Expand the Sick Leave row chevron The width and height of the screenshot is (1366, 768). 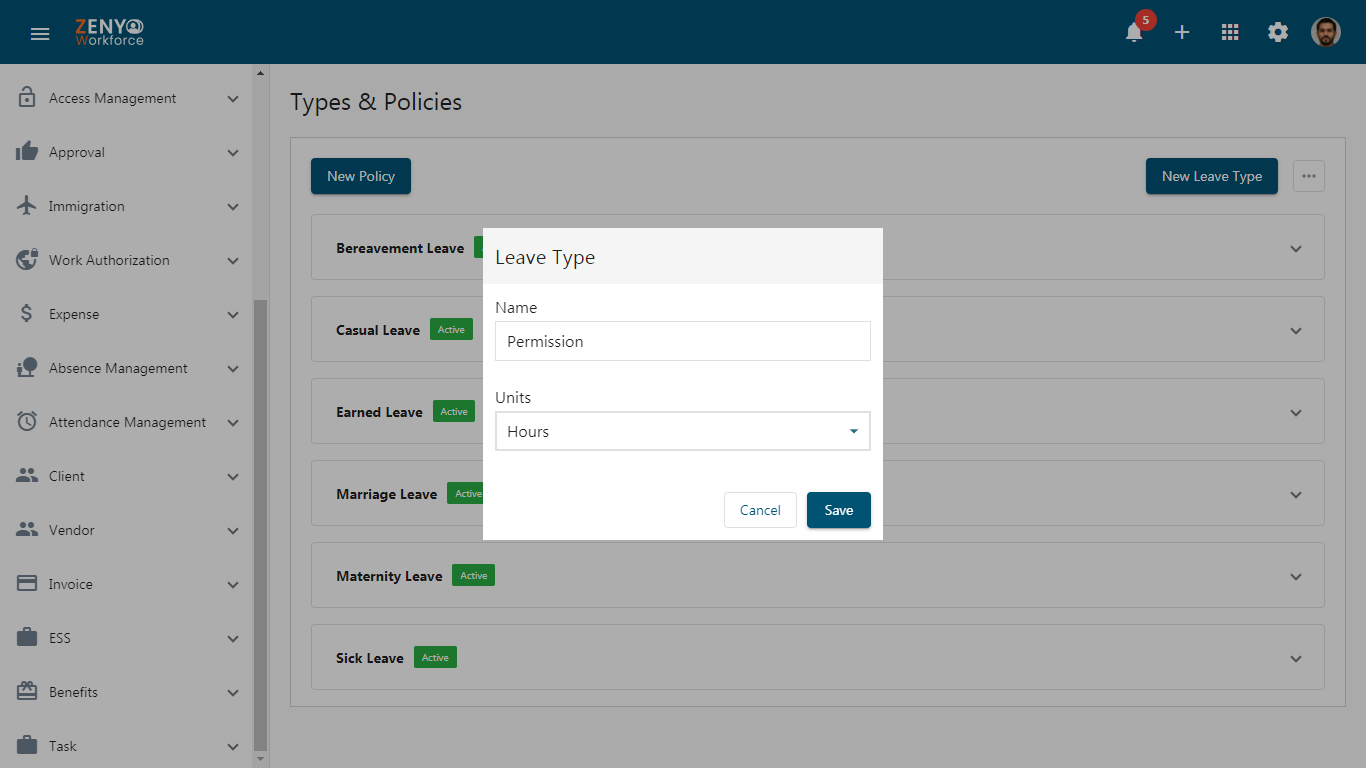click(1296, 659)
